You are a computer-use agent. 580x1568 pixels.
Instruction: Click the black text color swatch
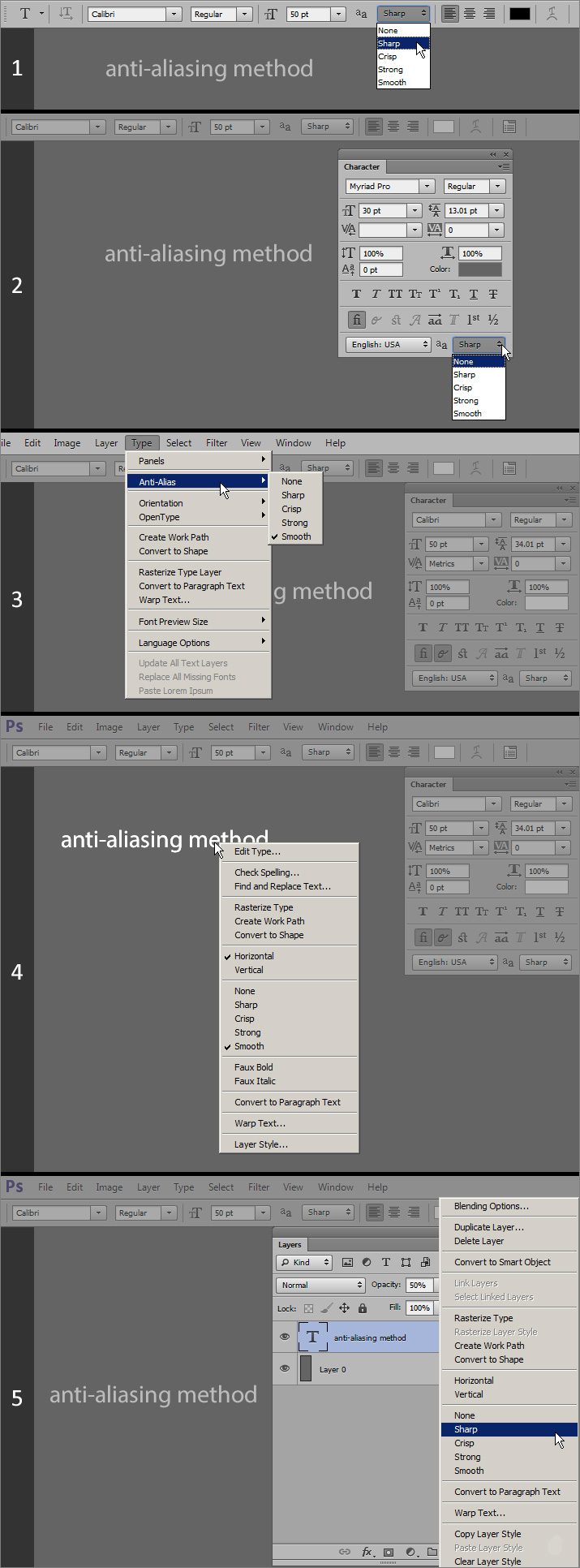pyautogui.click(x=519, y=14)
